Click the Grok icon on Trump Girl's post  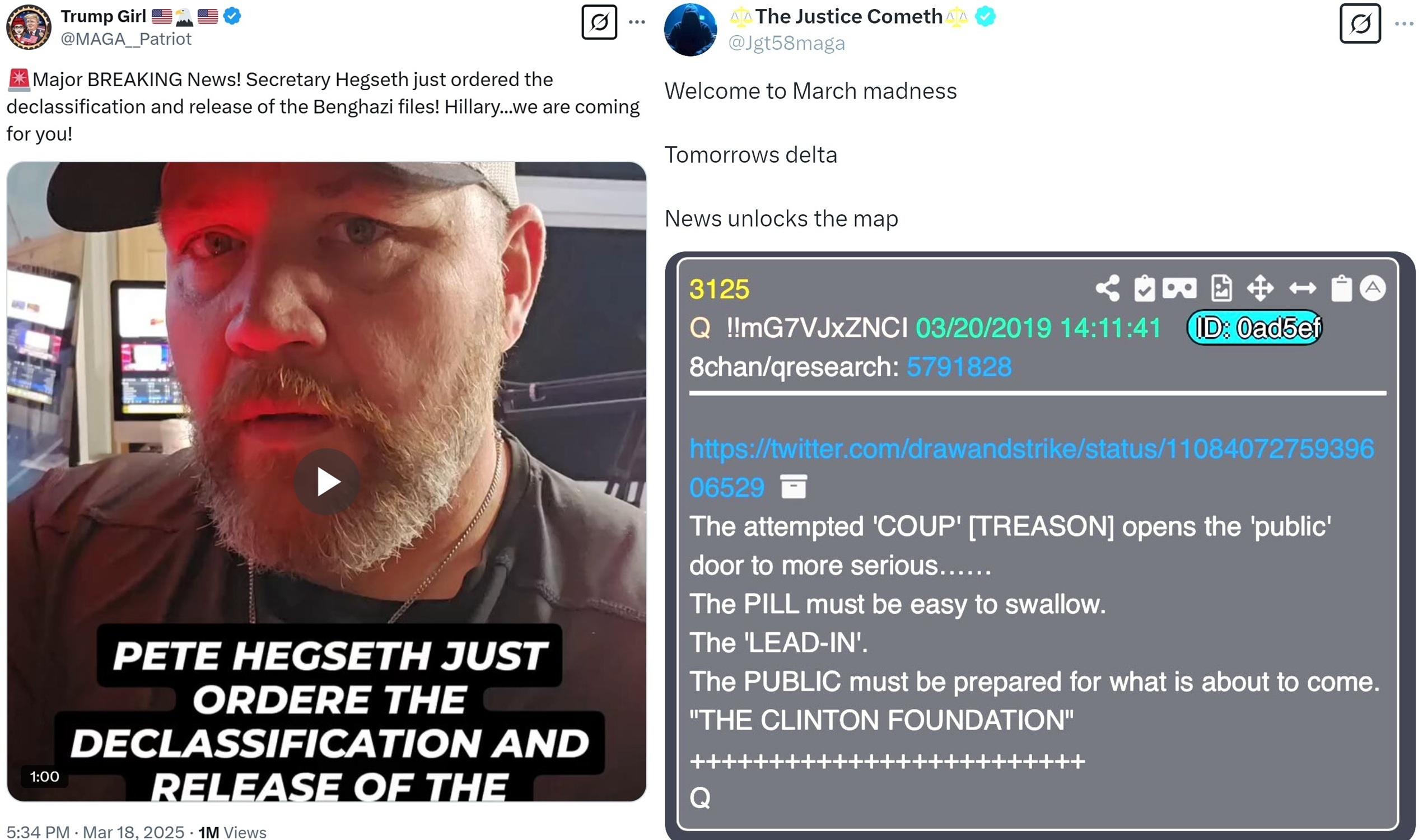tap(599, 22)
